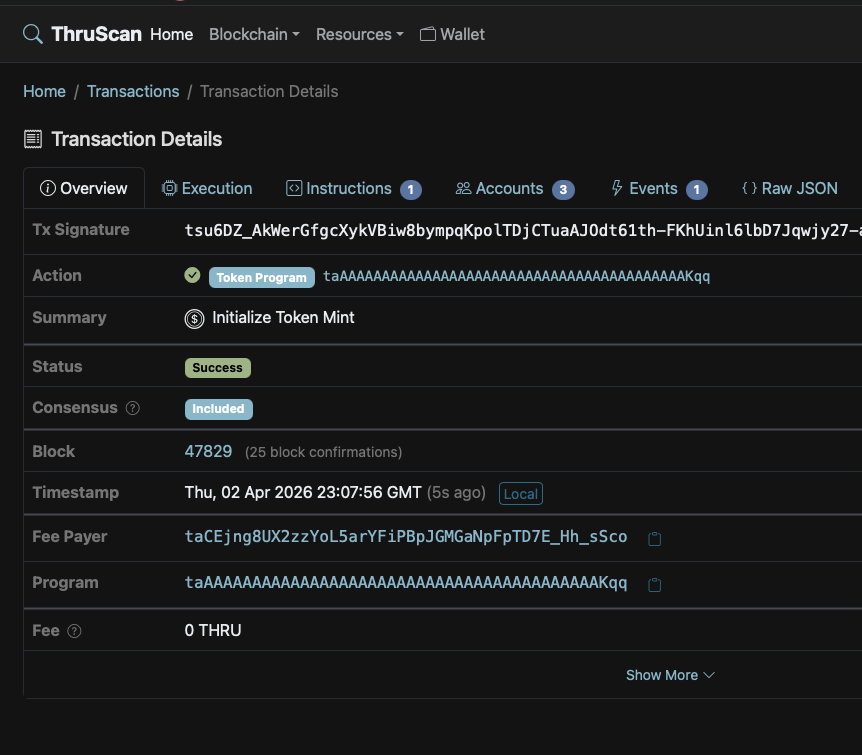Open the Raw JSON tab
Image resolution: width=862 pixels, height=755 pixels.
pyautogui.click(x=789, y=188)
